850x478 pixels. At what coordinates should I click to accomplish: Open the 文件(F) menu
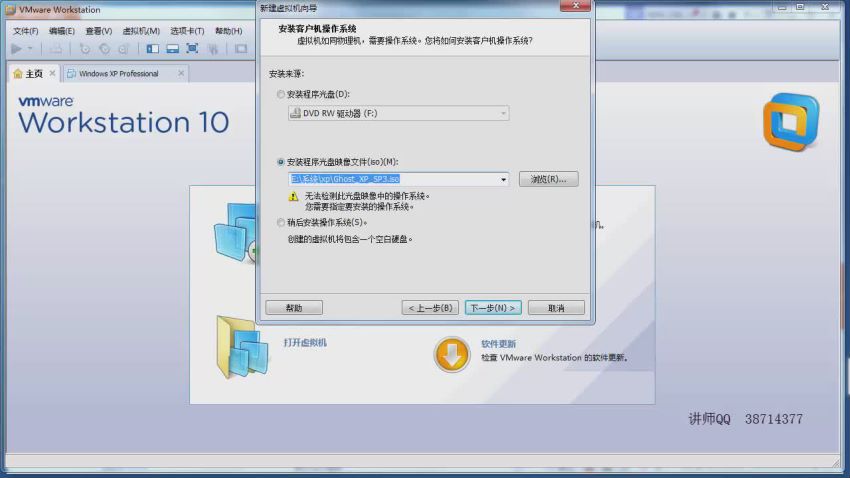coord(25,31)
